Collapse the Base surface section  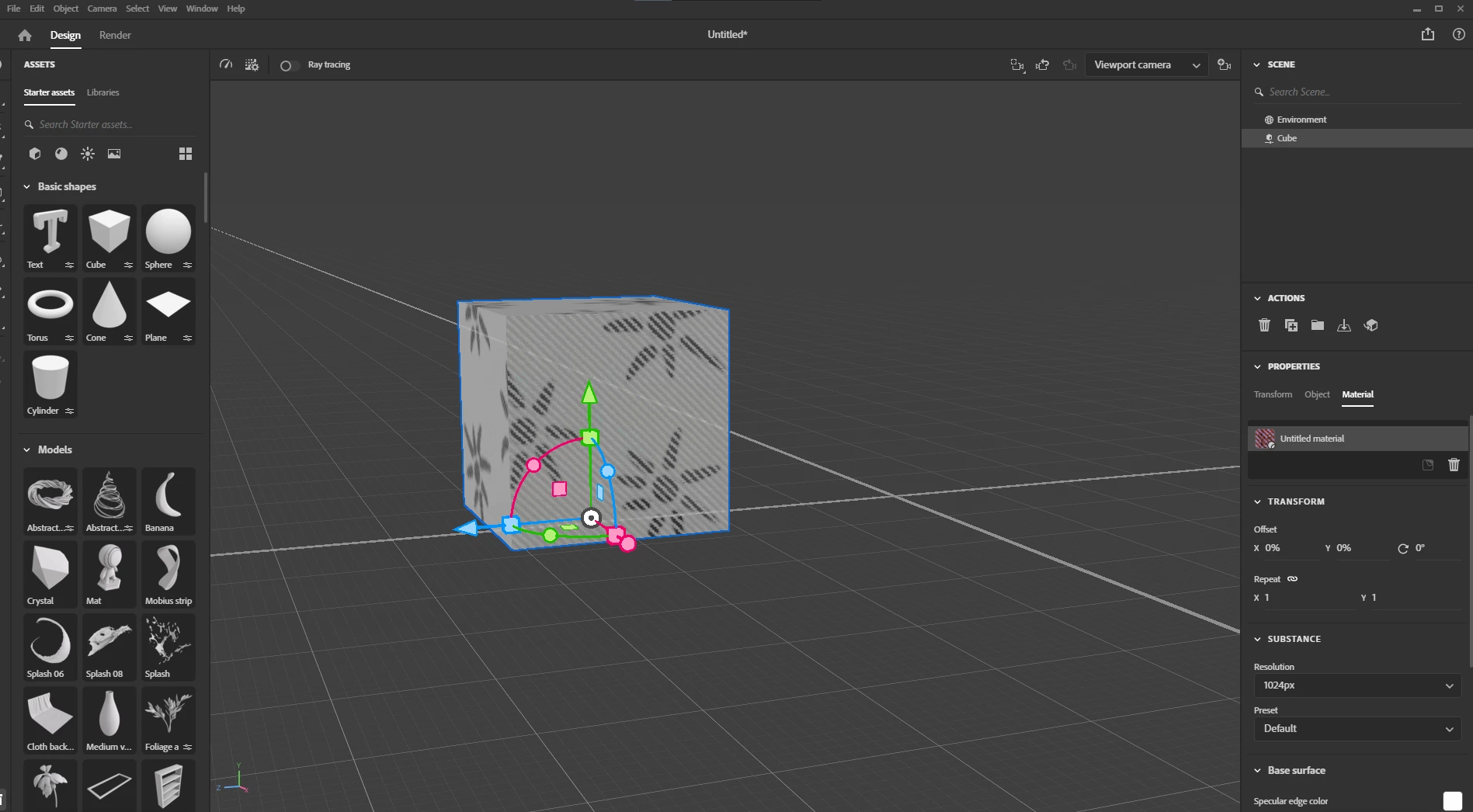click(1257, 770)
